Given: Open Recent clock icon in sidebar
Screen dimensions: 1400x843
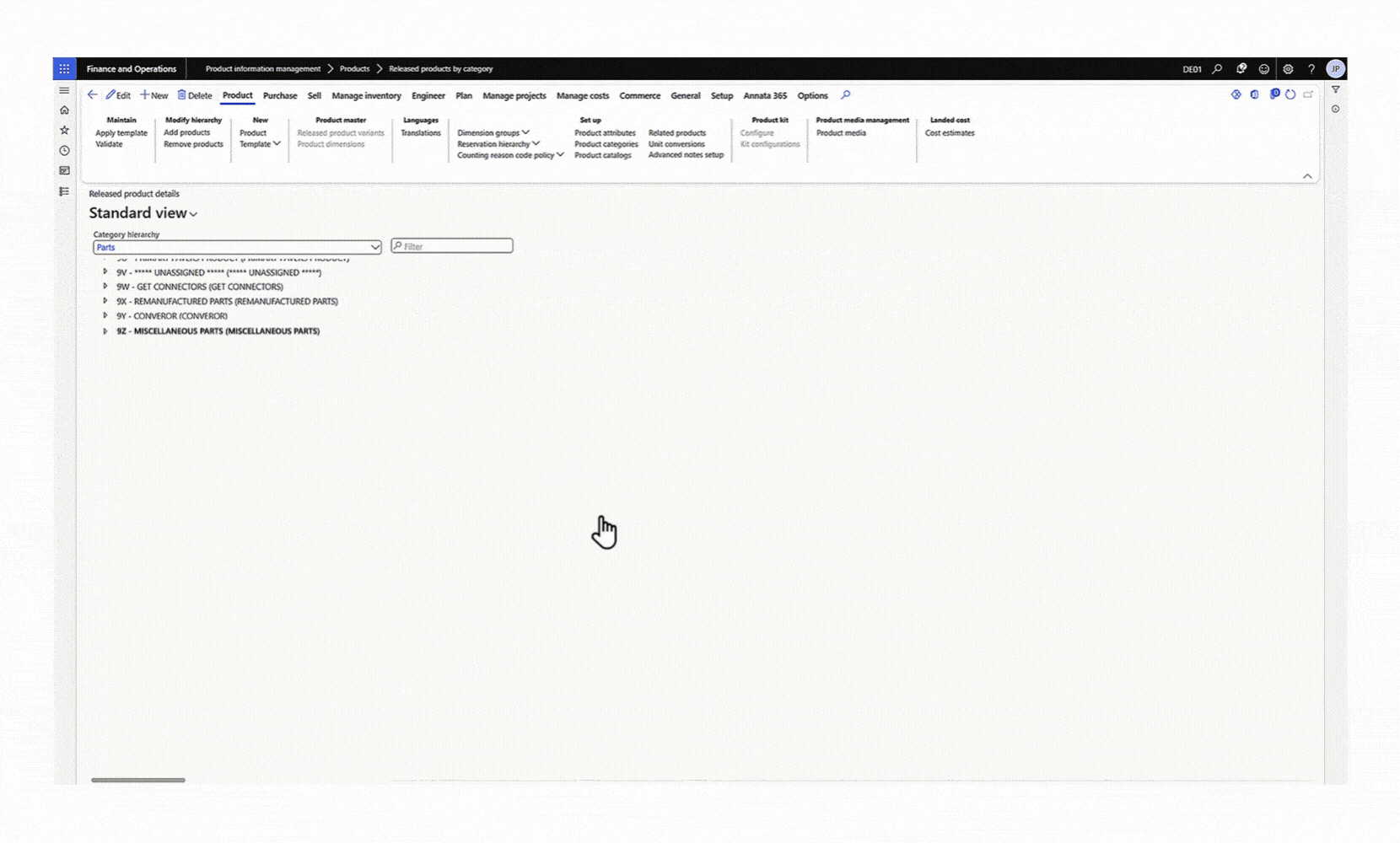Looking at the screenshot, I should point(64,151).
